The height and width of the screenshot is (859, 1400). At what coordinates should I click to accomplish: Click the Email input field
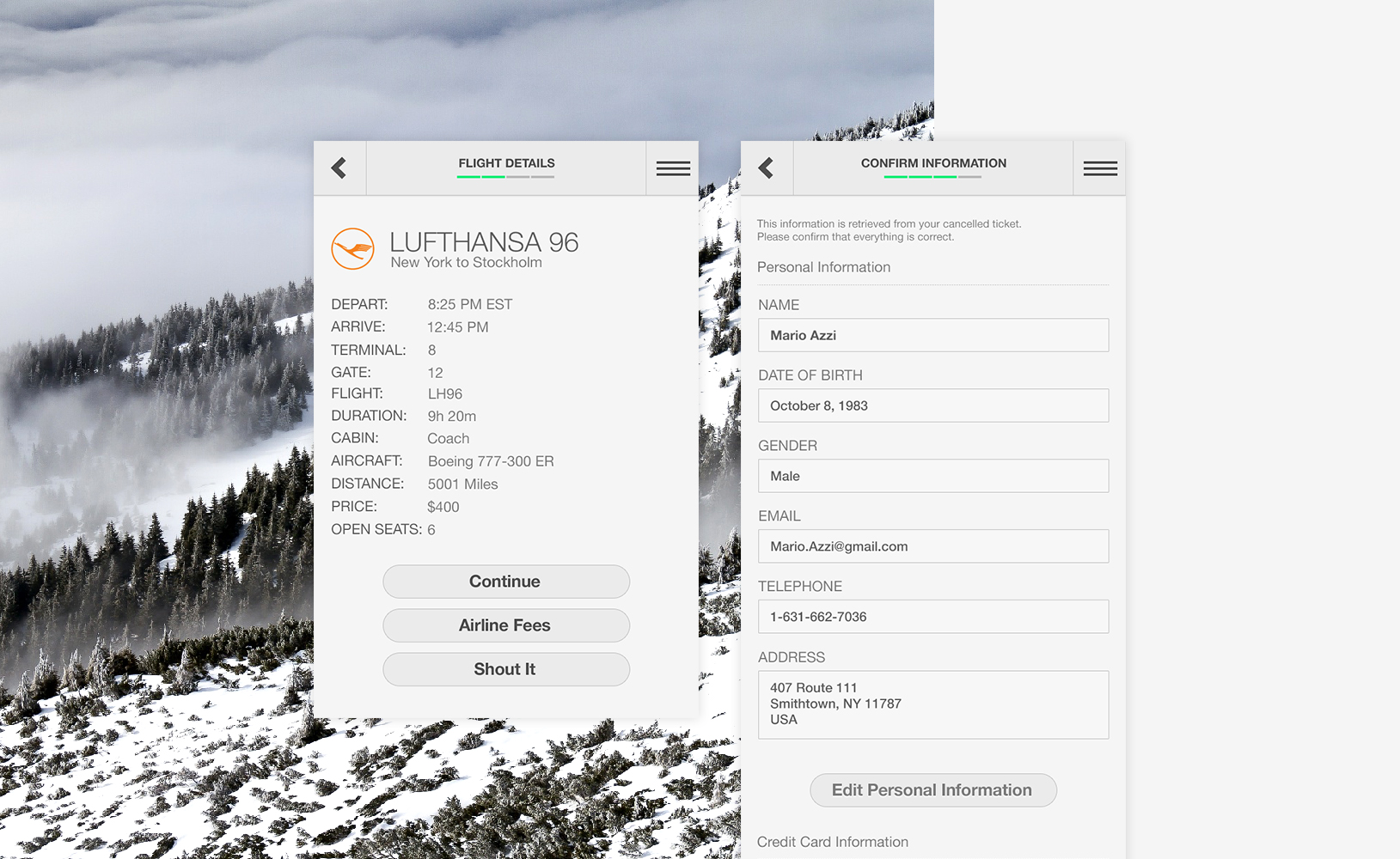point(932,546)
